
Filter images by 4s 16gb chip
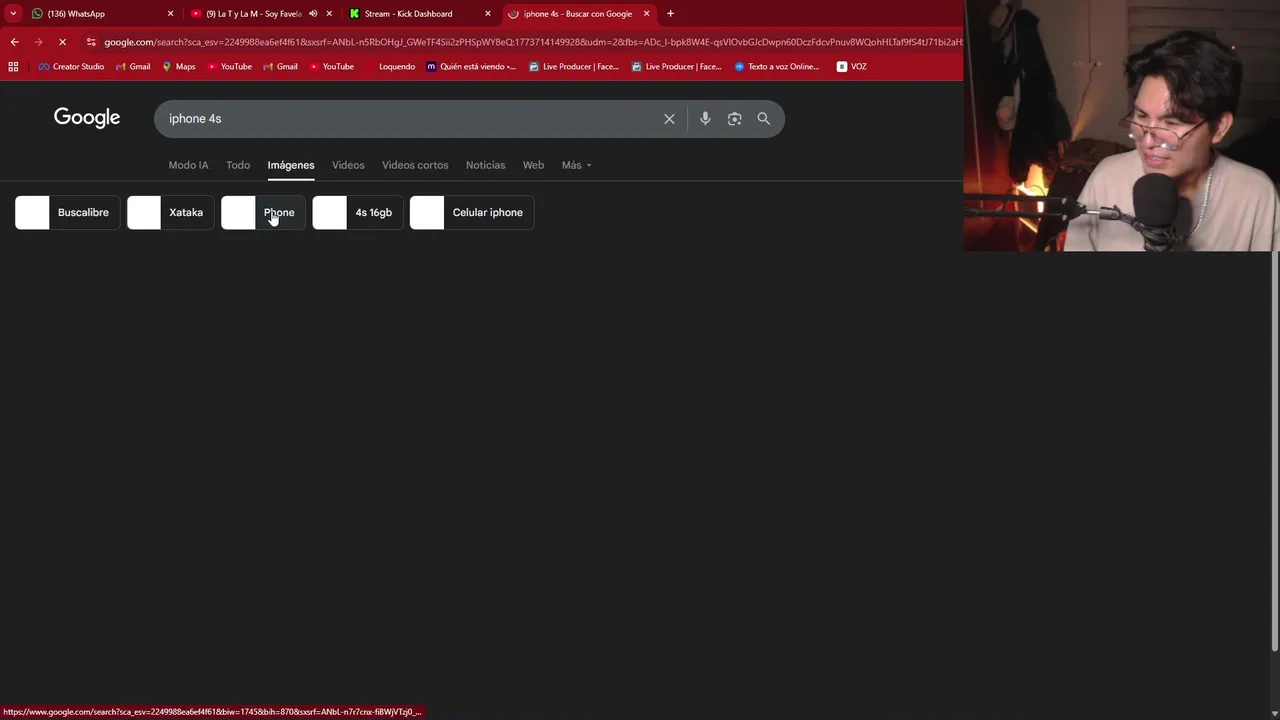357,212
